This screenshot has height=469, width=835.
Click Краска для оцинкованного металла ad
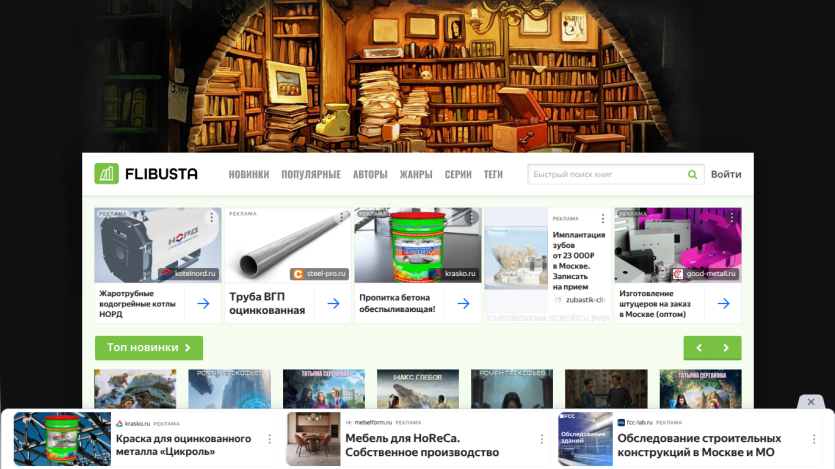[x=183, y=445]
